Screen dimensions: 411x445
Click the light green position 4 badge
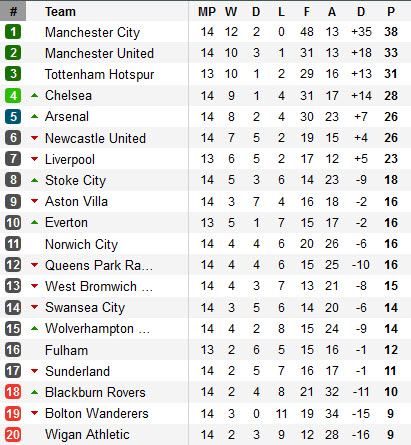pos(13,96)
